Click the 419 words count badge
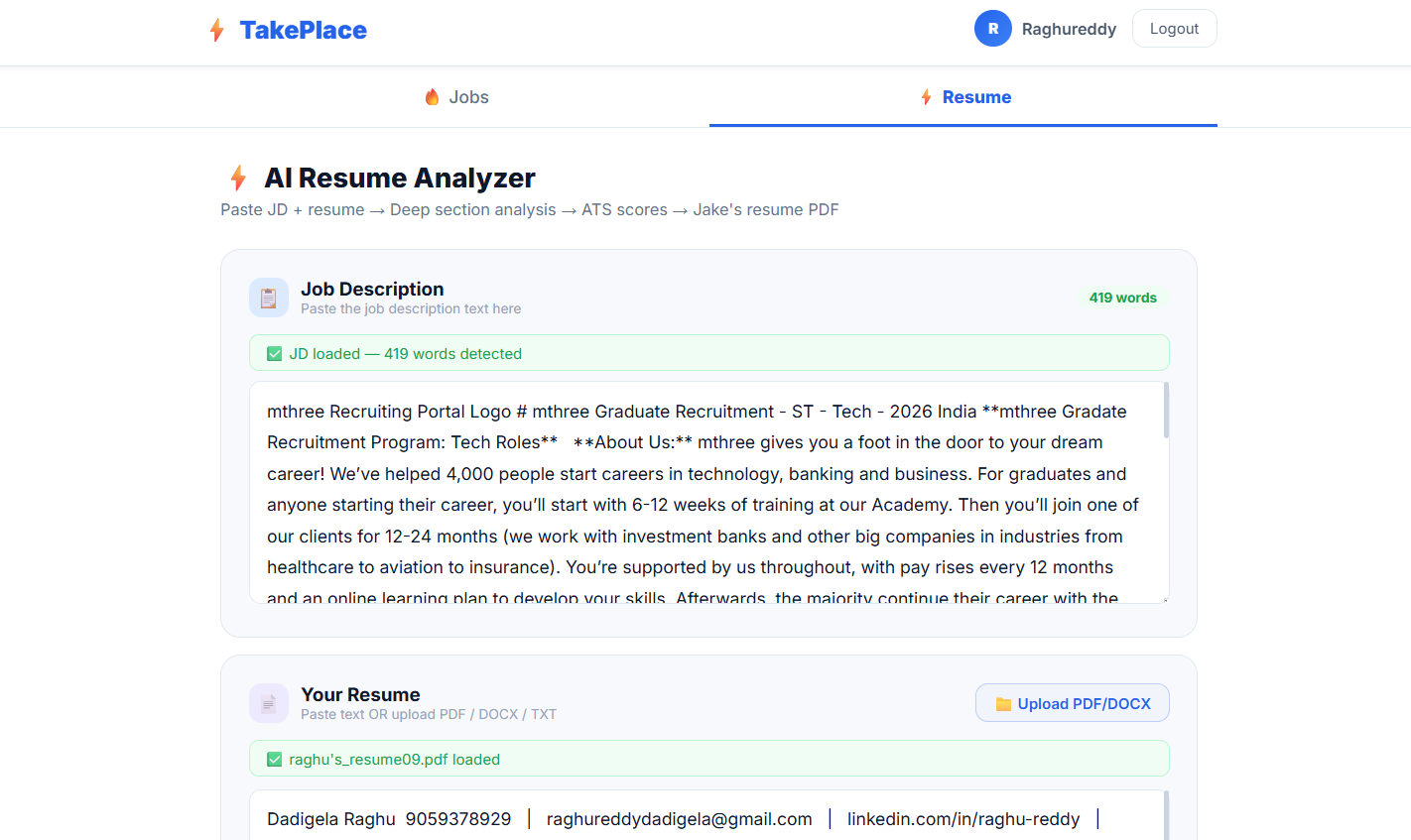The width and height of the screenshot is (1411, 840). tap(1122, 298)
